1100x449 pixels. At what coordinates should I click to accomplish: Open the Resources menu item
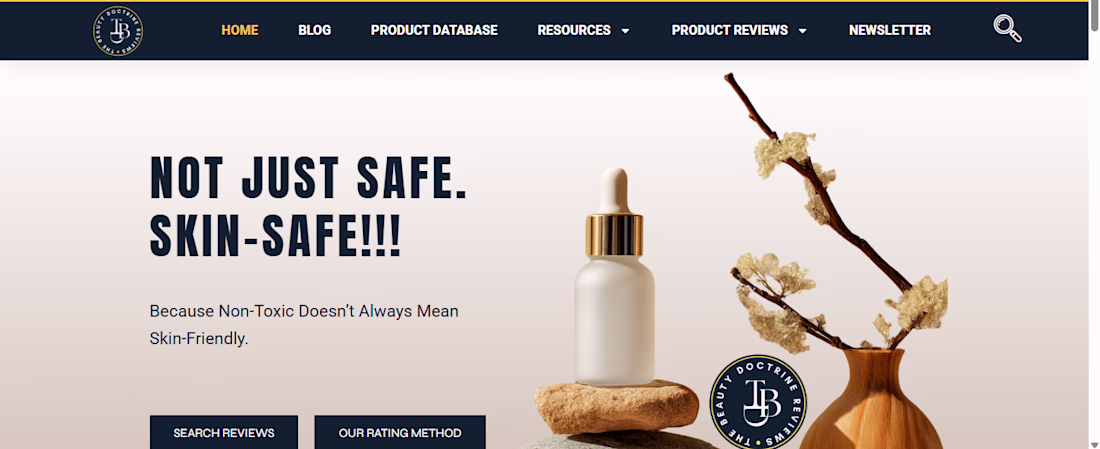pyautogui.click(x=574, y=30)
